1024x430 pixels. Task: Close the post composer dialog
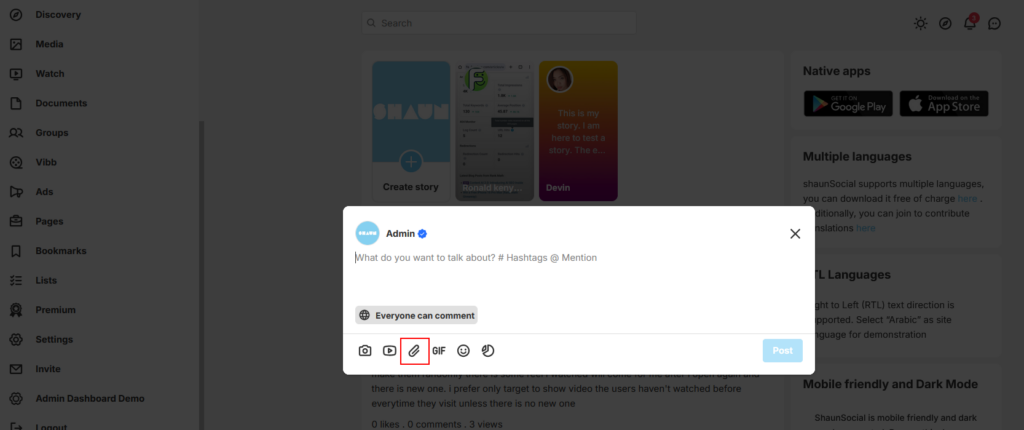coord(795,234)
